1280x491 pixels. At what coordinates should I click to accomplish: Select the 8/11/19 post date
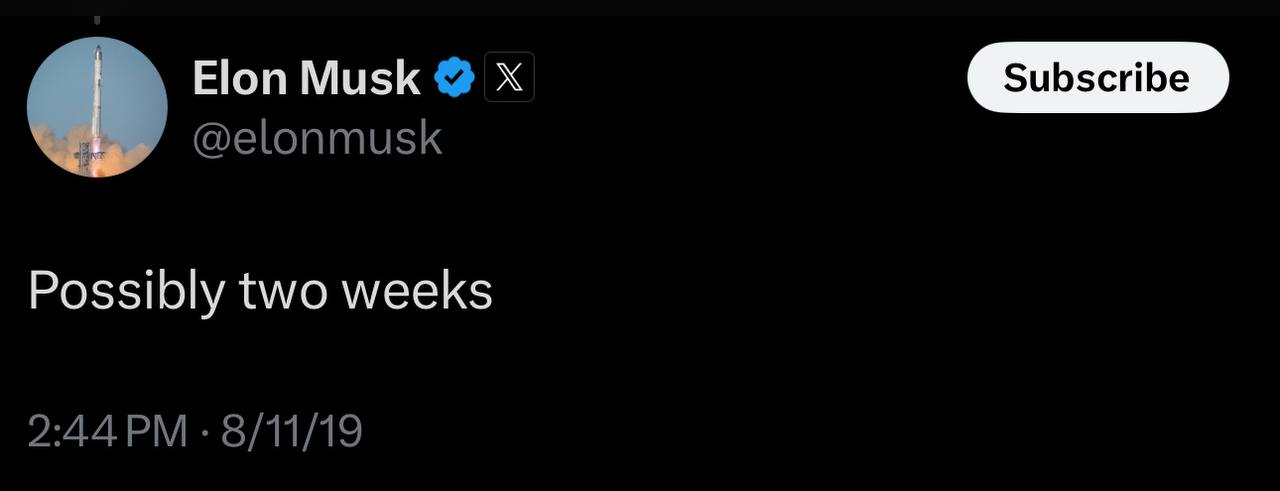click(x=291, y=431)
